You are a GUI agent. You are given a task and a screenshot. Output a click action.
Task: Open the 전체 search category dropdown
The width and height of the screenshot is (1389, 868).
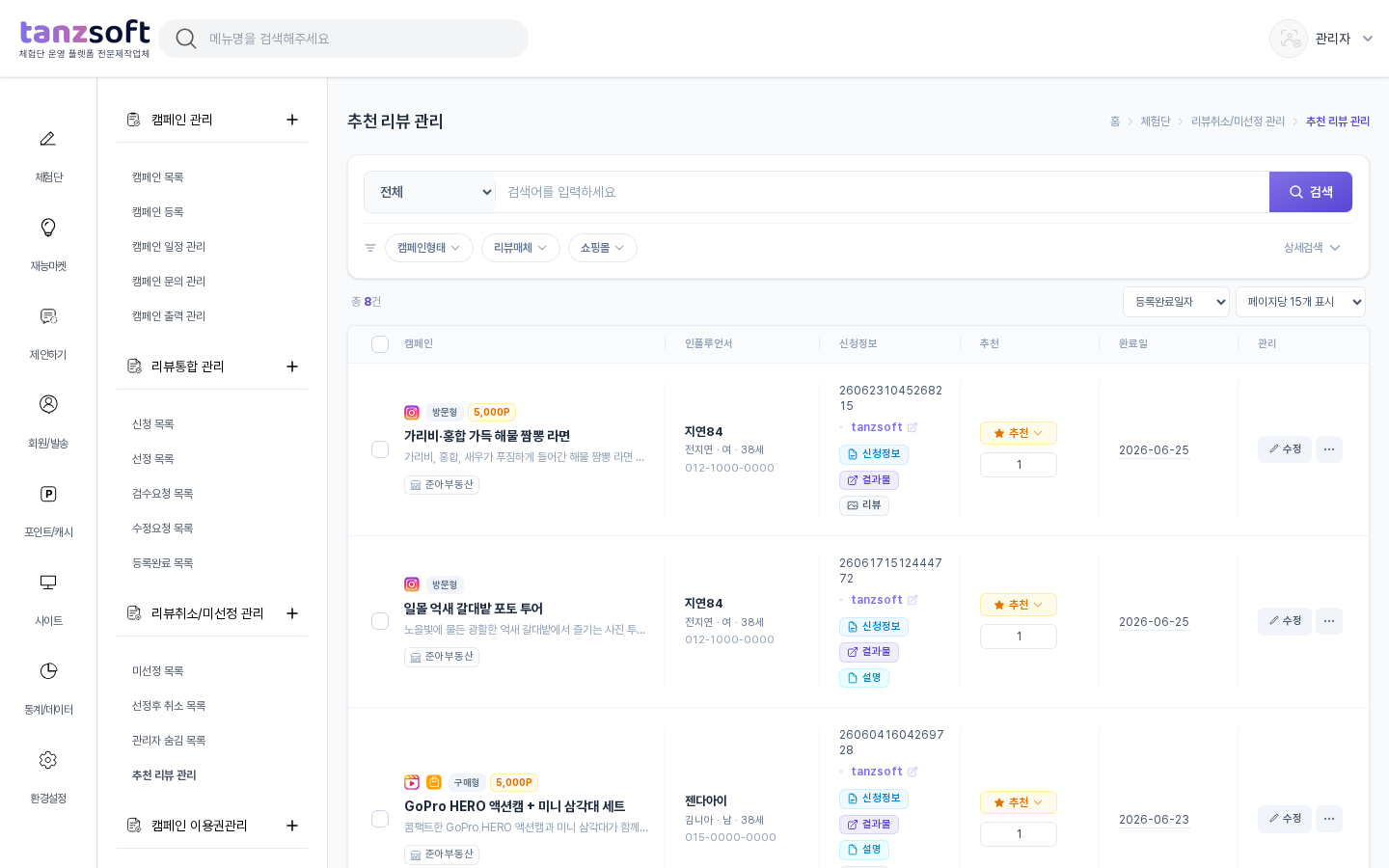coord(430,192)
